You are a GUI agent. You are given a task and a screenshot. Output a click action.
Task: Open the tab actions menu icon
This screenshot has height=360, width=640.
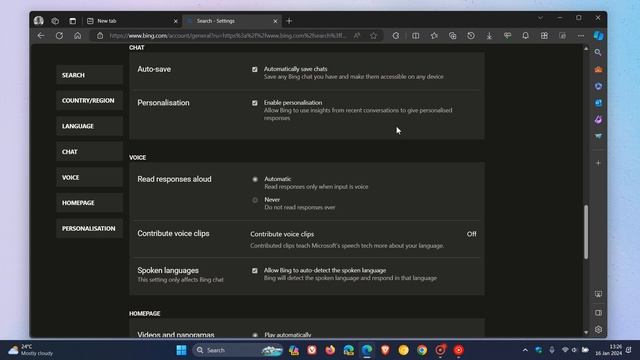[73, 21]
